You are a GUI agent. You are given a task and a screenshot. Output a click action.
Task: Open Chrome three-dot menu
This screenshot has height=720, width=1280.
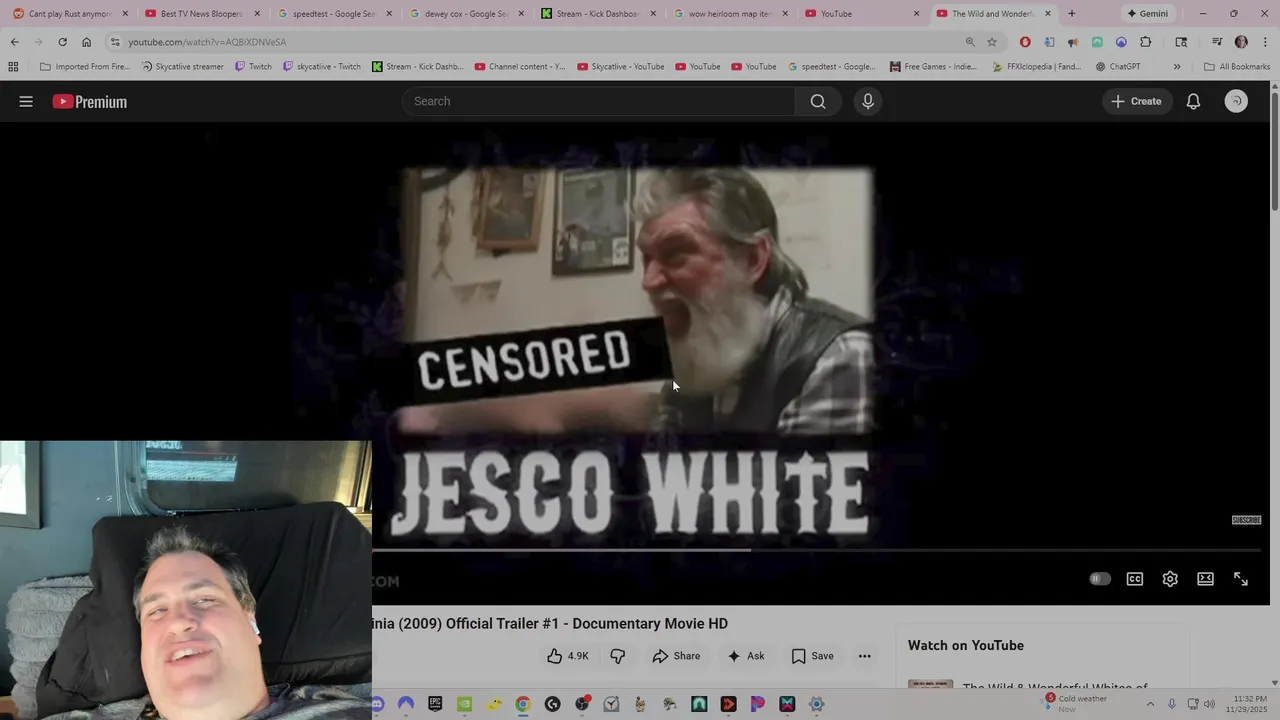tap(1265, 42)
